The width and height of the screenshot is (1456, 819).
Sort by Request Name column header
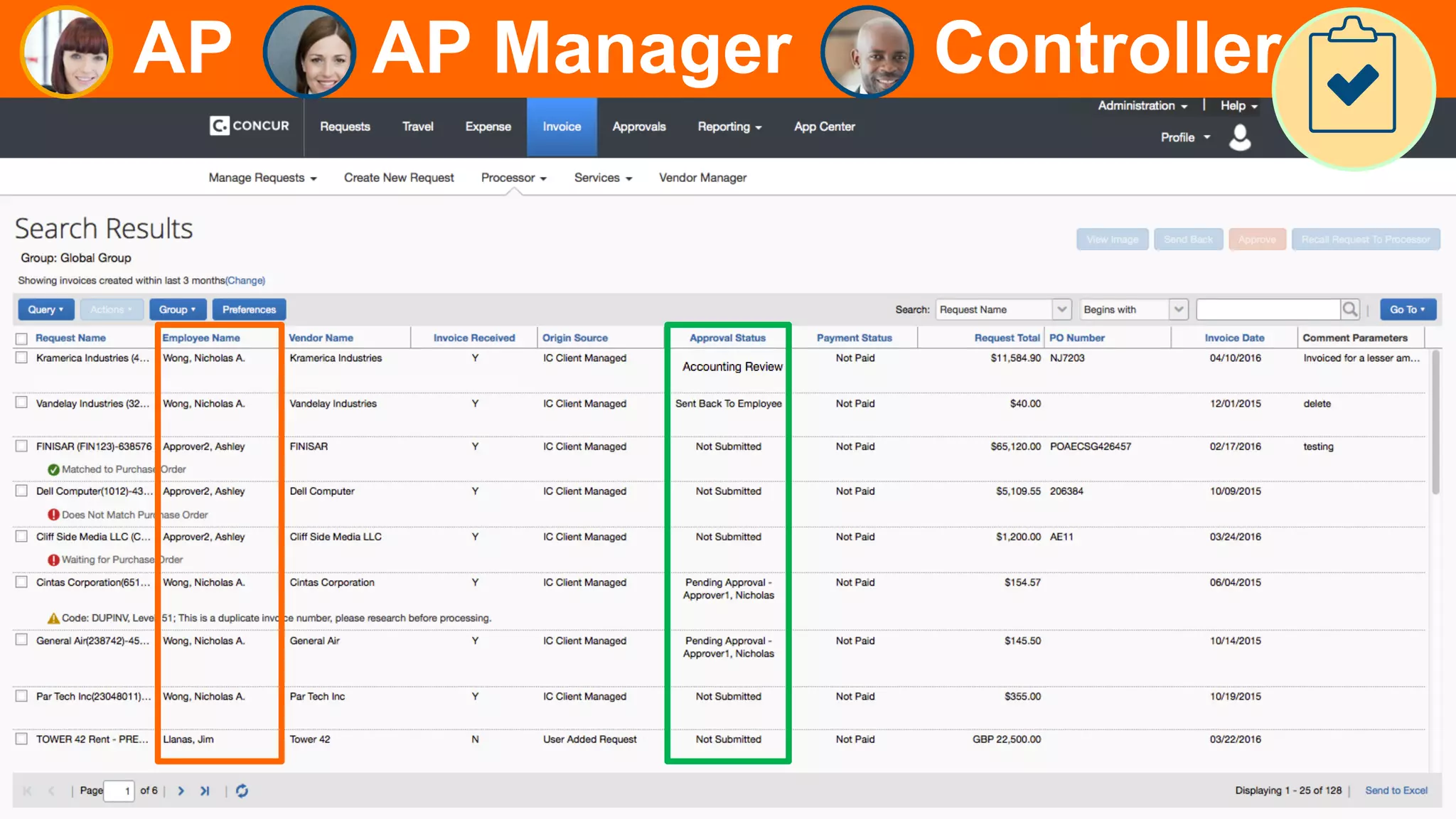70,338
